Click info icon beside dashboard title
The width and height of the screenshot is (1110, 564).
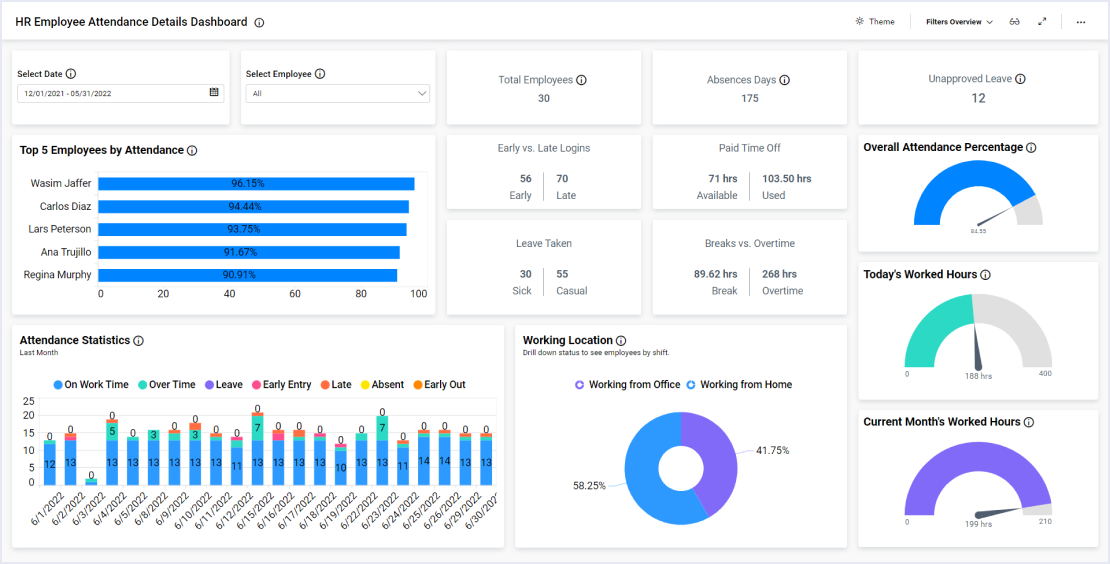tap(260, 22)
